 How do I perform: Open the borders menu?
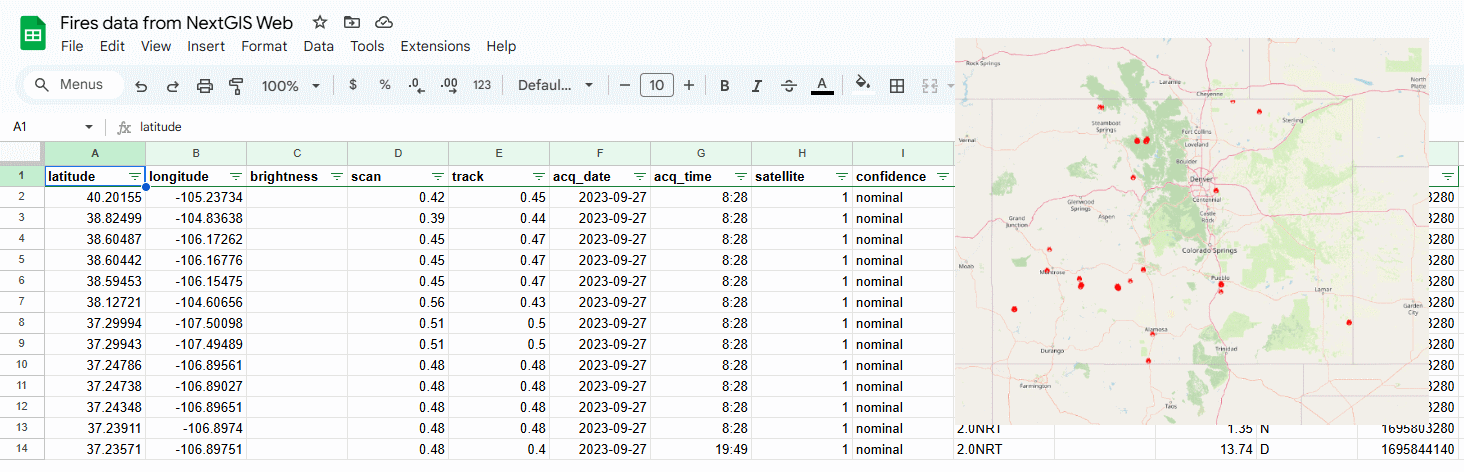click(897, 86)
